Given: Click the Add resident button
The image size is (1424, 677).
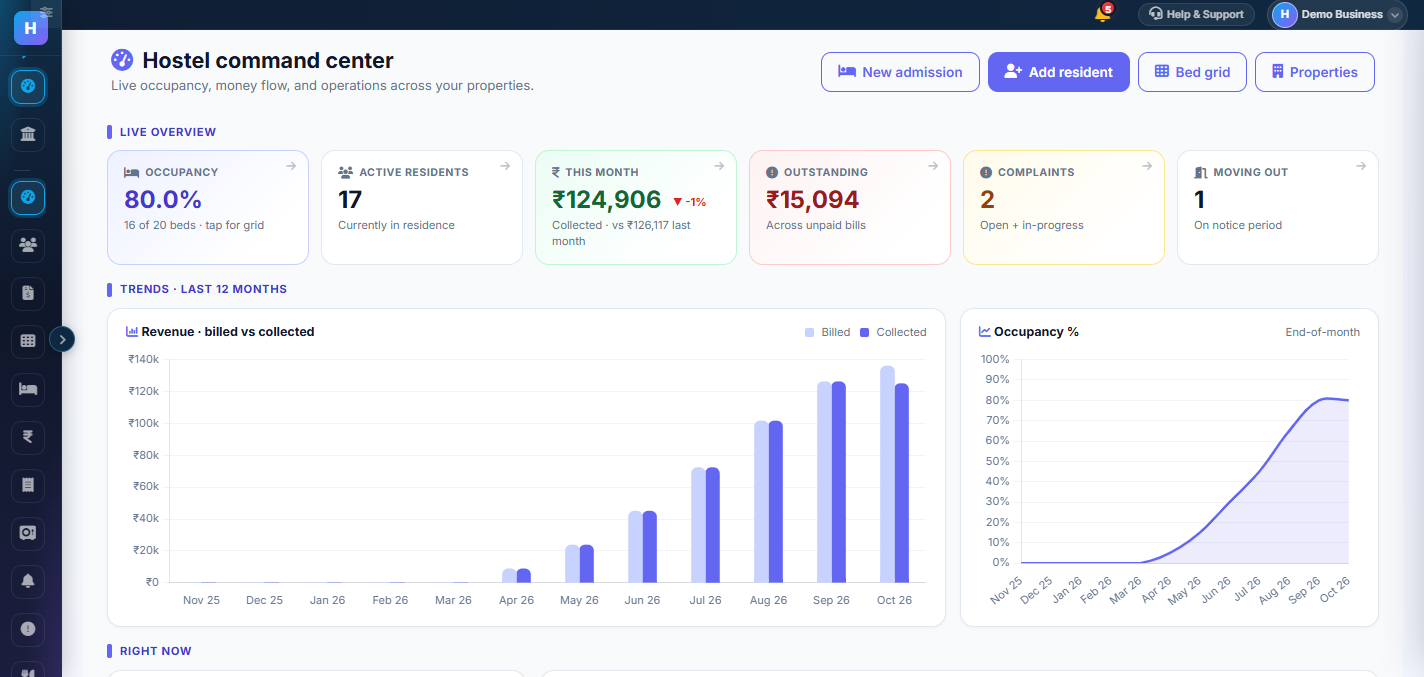Looking at the screenshot, I should [1059, 72].
